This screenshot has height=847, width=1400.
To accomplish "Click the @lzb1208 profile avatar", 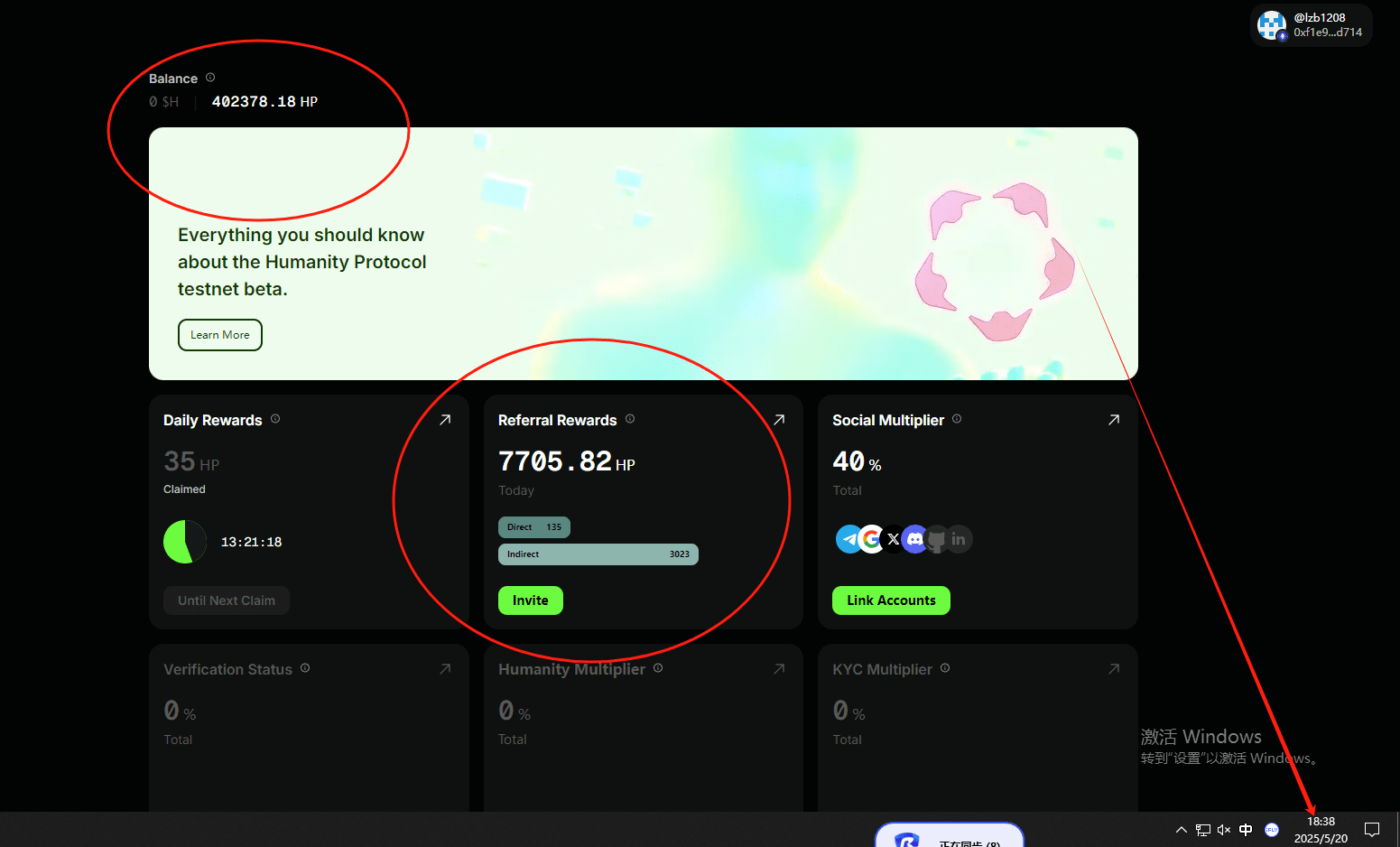I will tap(1272, 25).
